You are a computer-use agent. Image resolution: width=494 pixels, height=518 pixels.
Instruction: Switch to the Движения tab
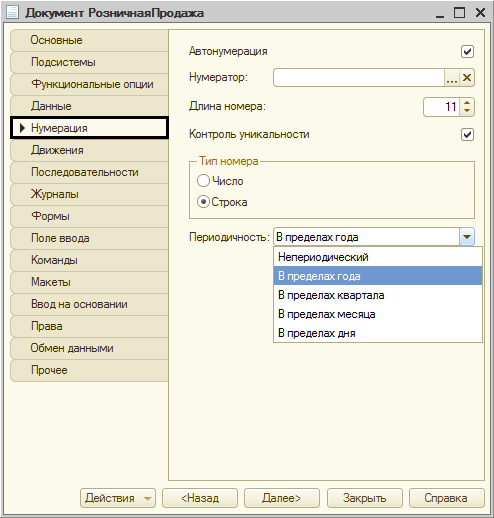pyautogui.click(x=89, y=150)
